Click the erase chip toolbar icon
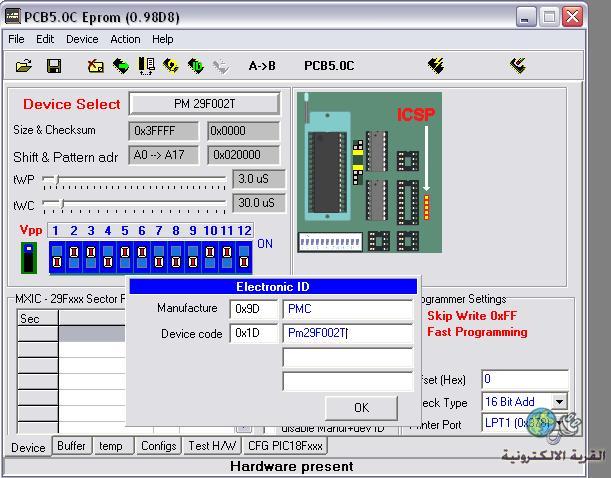Image resolution: width=611 pixels, height=478 pixels. (95, 65)
